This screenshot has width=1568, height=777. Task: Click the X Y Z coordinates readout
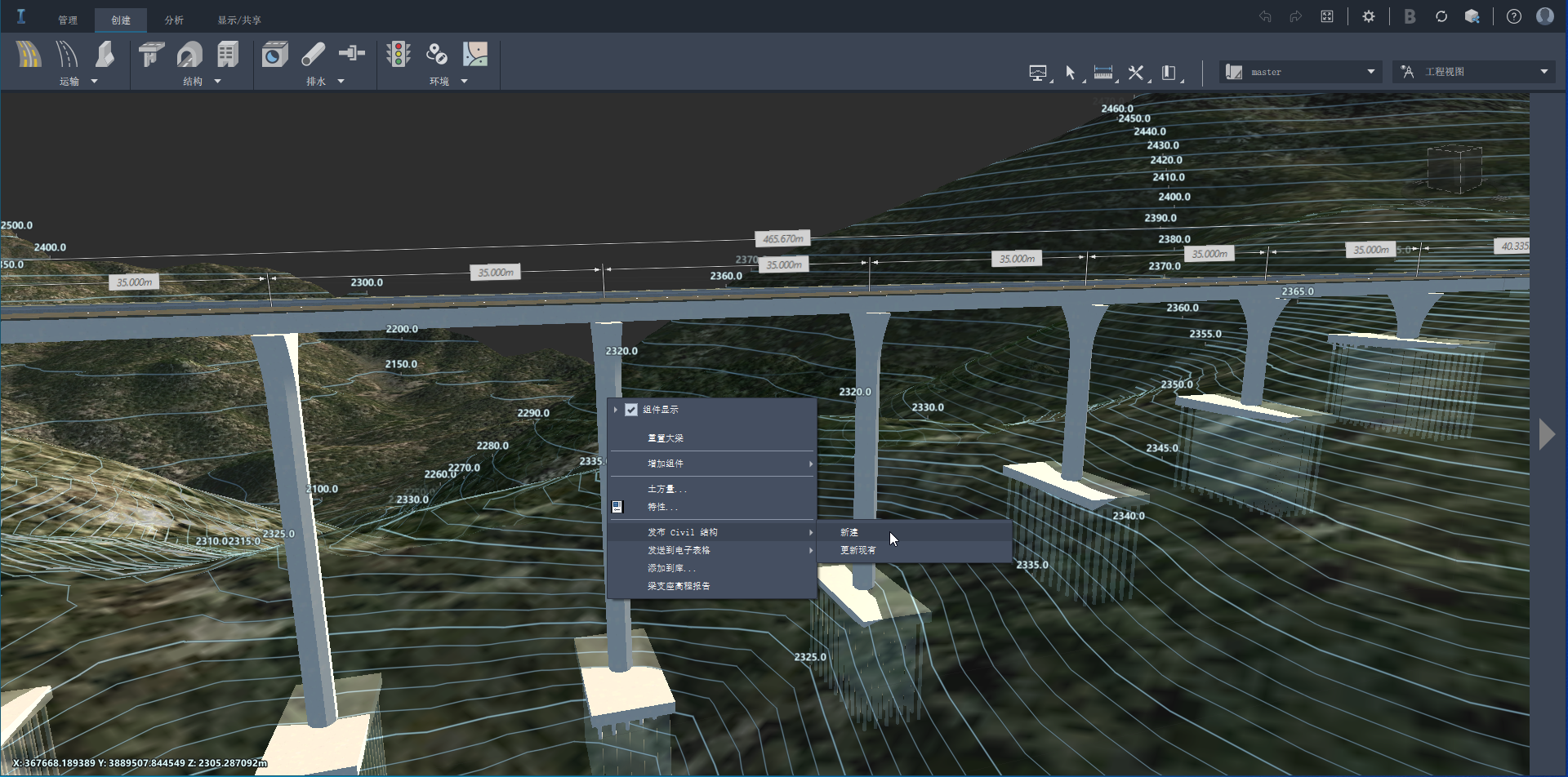140,763
